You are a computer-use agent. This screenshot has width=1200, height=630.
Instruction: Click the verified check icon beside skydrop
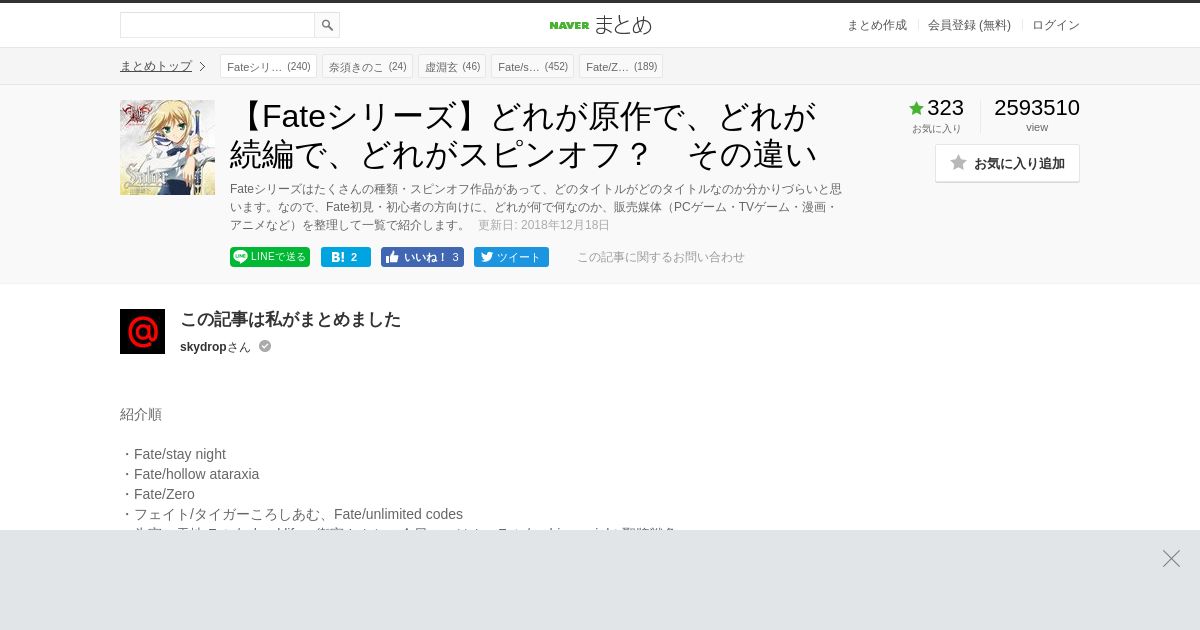tap(265, 346)
